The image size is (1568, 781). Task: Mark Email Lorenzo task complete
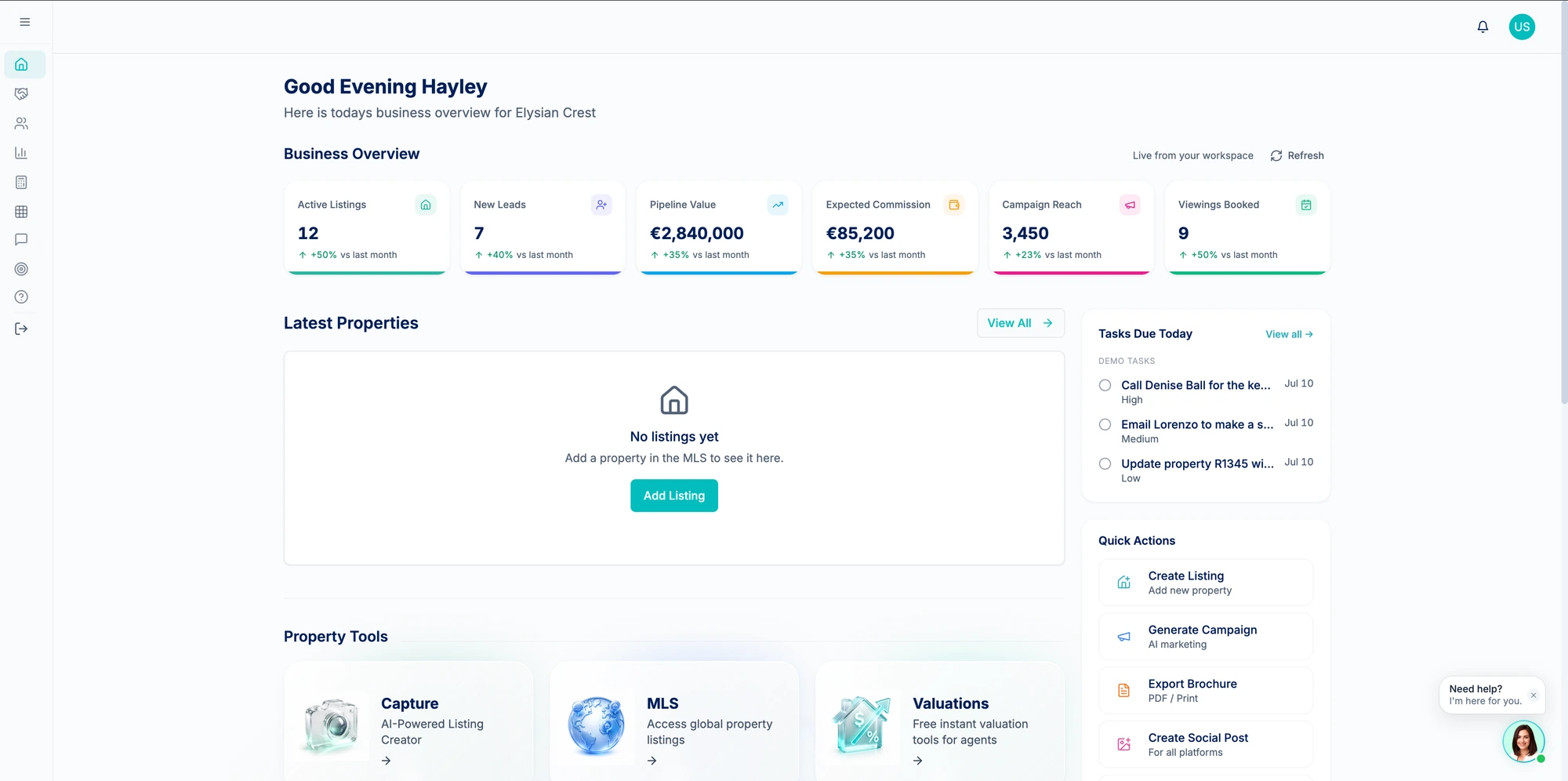1105,424
